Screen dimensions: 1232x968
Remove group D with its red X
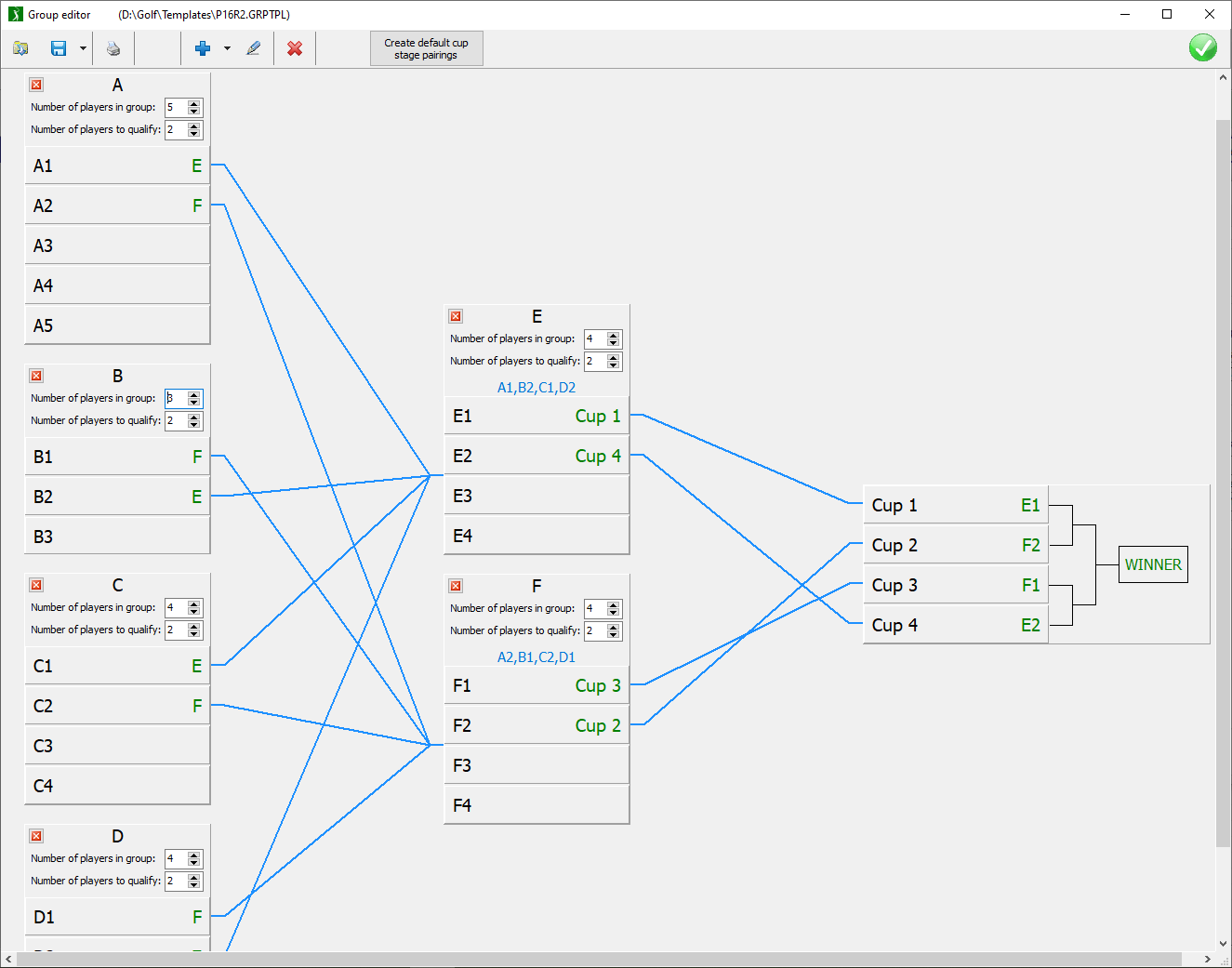[x=36, y=836]
